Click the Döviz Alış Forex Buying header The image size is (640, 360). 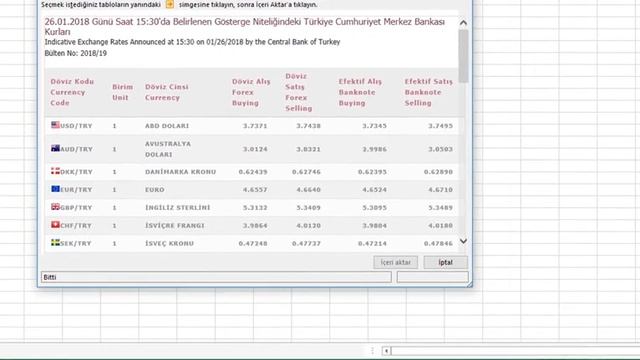[251, 92]
